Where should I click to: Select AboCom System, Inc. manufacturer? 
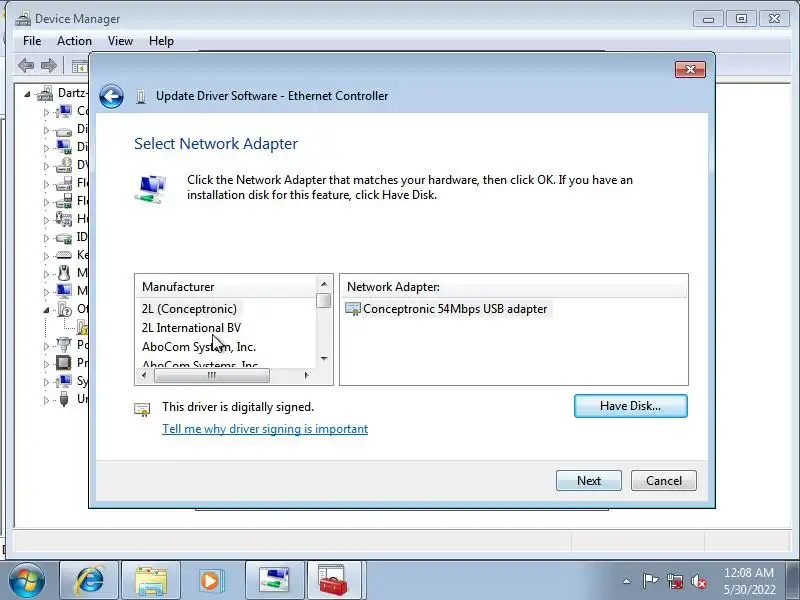pos(199,346)
